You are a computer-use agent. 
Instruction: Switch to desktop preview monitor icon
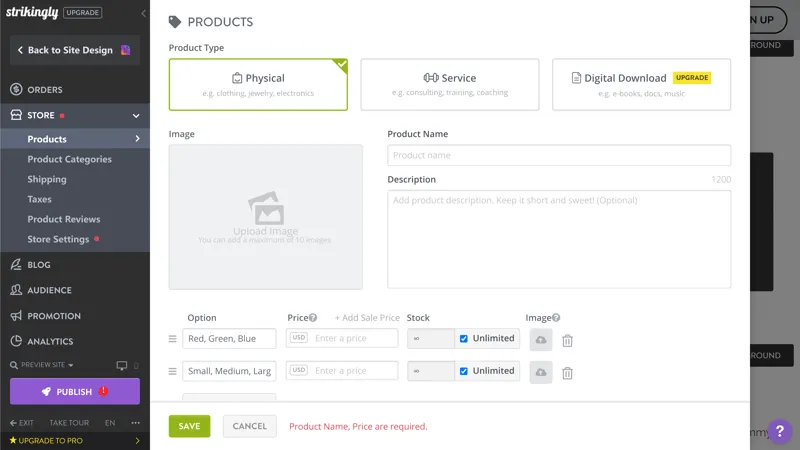(x=122, y=366)
